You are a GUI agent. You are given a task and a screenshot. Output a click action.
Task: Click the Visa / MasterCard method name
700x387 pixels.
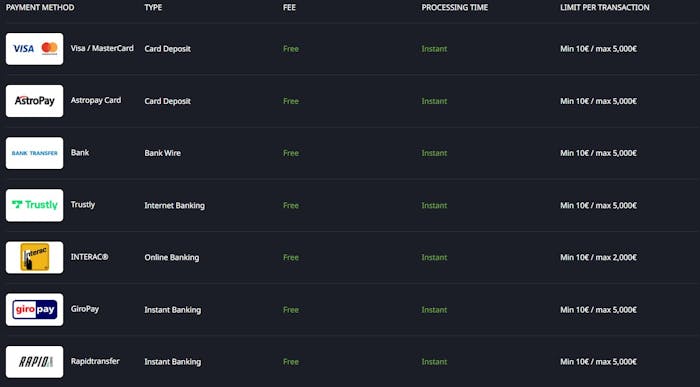[102, 48]
